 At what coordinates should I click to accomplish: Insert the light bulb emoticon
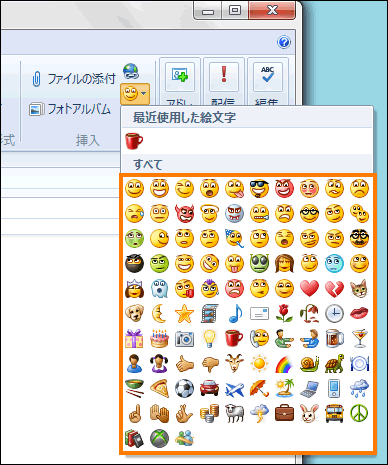[210, 338]
